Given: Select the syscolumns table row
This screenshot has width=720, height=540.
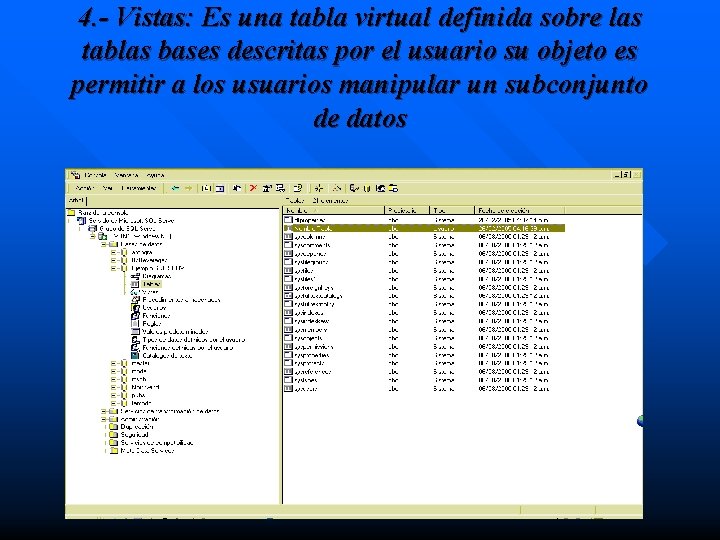Looking at the screenshot, I should 424,236.
